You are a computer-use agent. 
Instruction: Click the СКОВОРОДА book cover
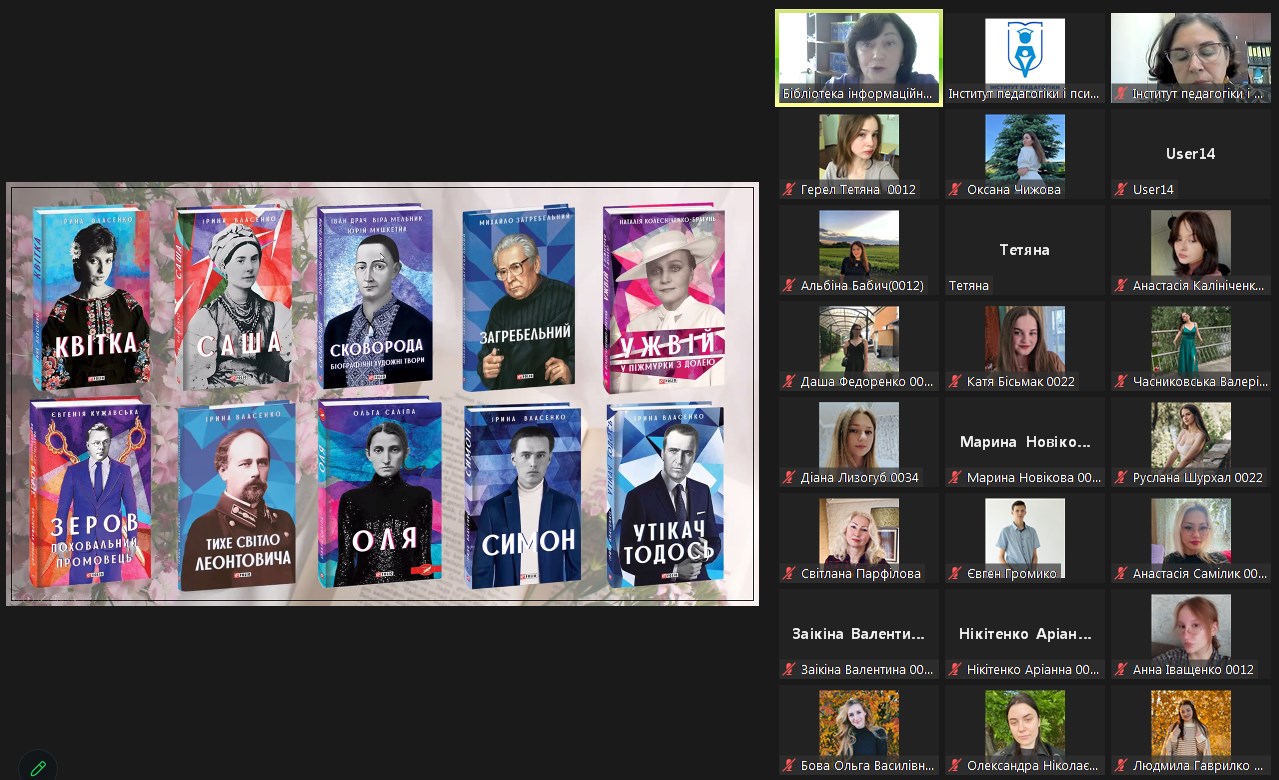pyautogui.click(x=375, y=297)
